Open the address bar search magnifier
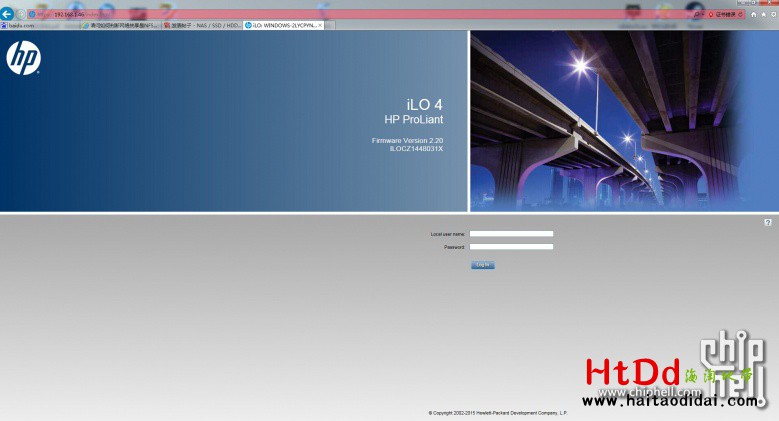This screenshot has width=779, height=421. click(x=699, y=14)
